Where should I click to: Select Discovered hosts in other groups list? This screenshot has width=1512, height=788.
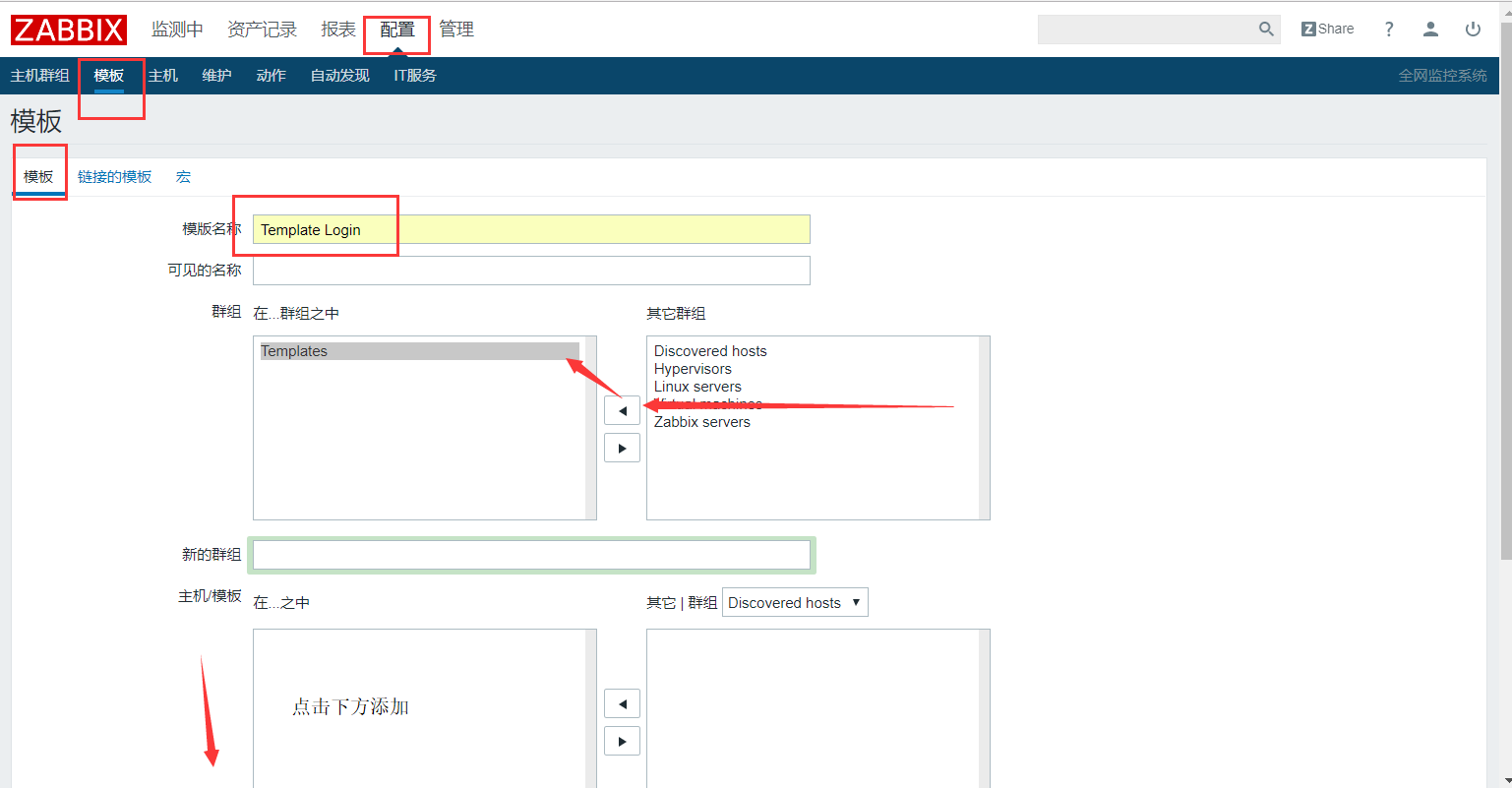pyautogui.click(x=710, y=351)
